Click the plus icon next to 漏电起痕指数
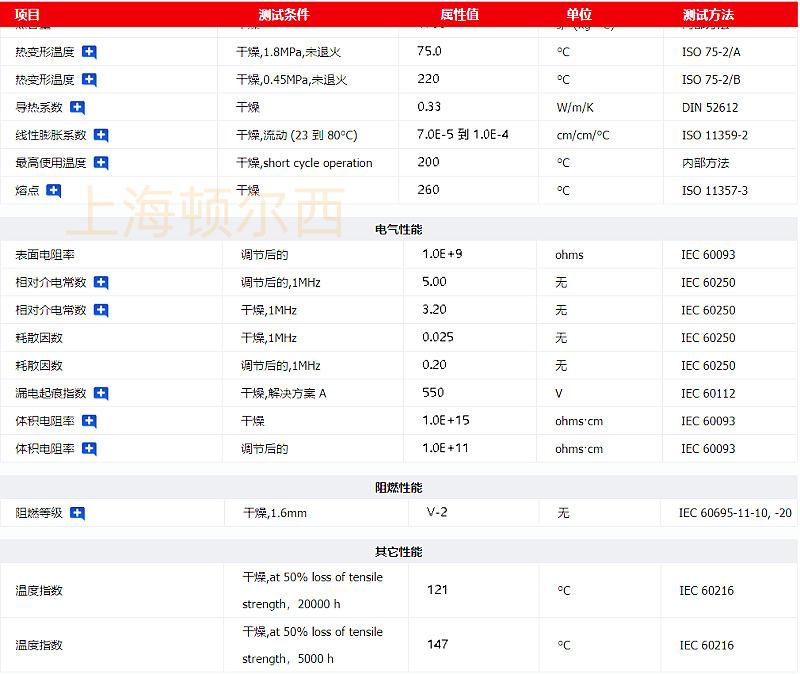This screenshot has width=800, height=674. click(x=101, y=394)
